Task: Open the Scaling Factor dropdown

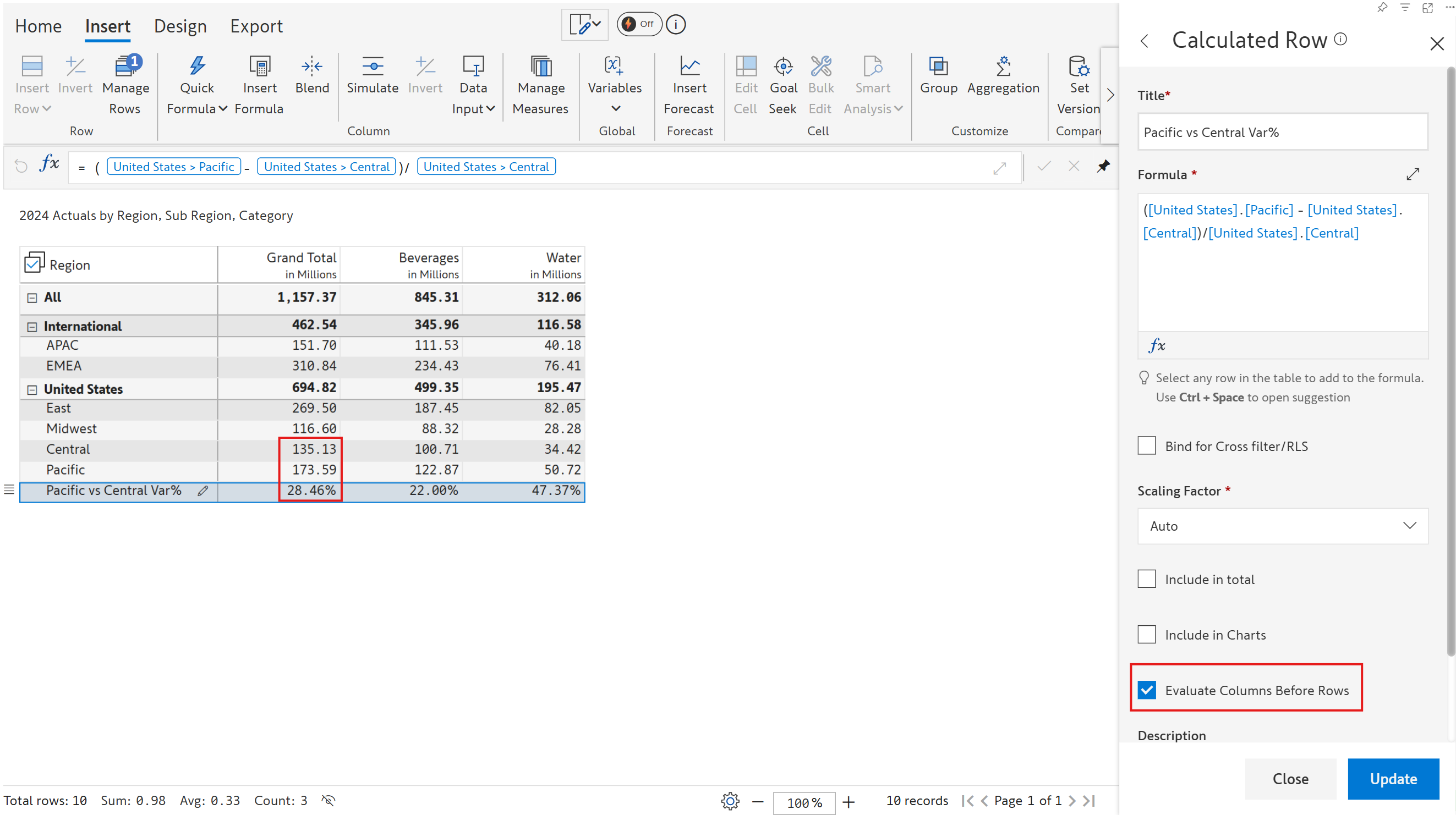Action: (1282, 526)
